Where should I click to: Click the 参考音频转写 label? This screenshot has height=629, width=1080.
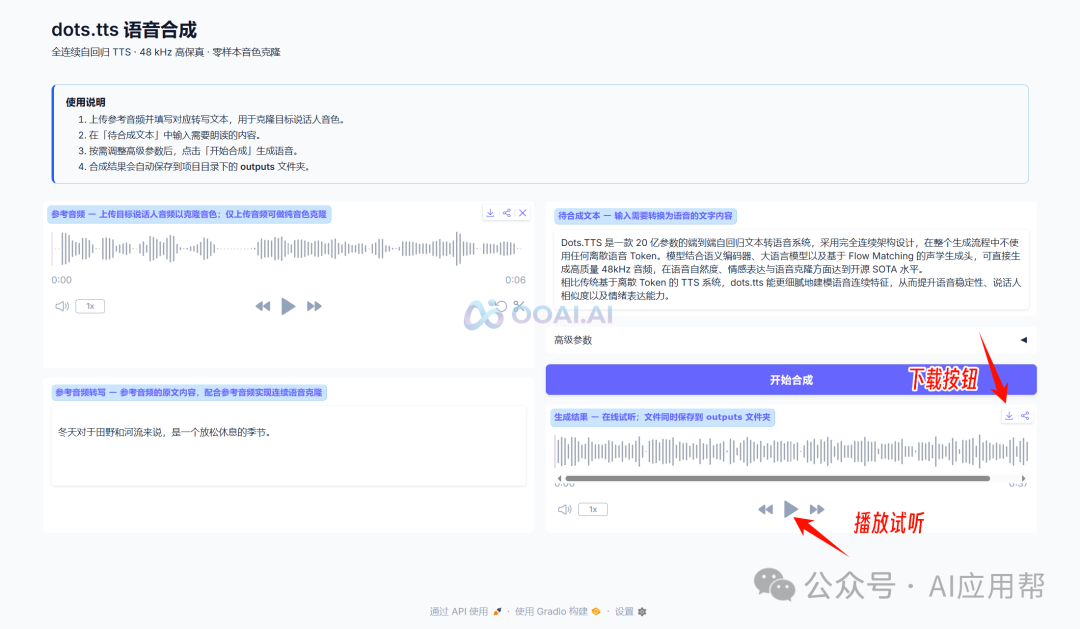(189, 392)
